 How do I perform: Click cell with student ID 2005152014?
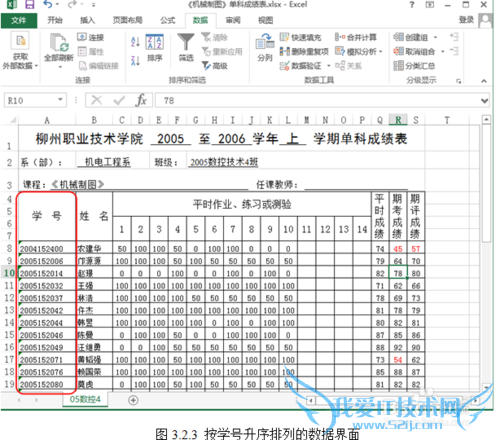point(47,273)
